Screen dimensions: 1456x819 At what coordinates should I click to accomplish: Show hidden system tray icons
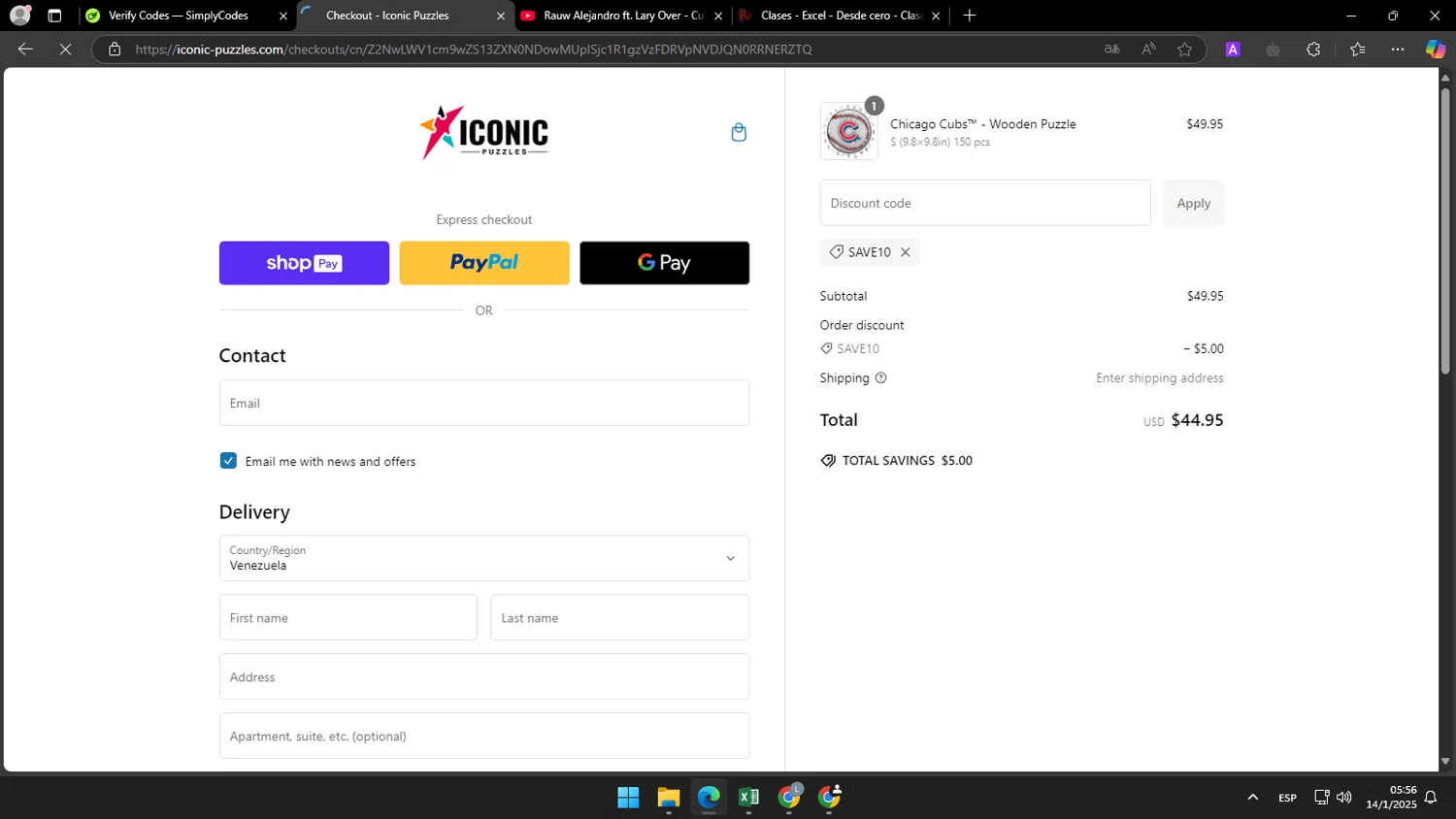pos(1252,798)
